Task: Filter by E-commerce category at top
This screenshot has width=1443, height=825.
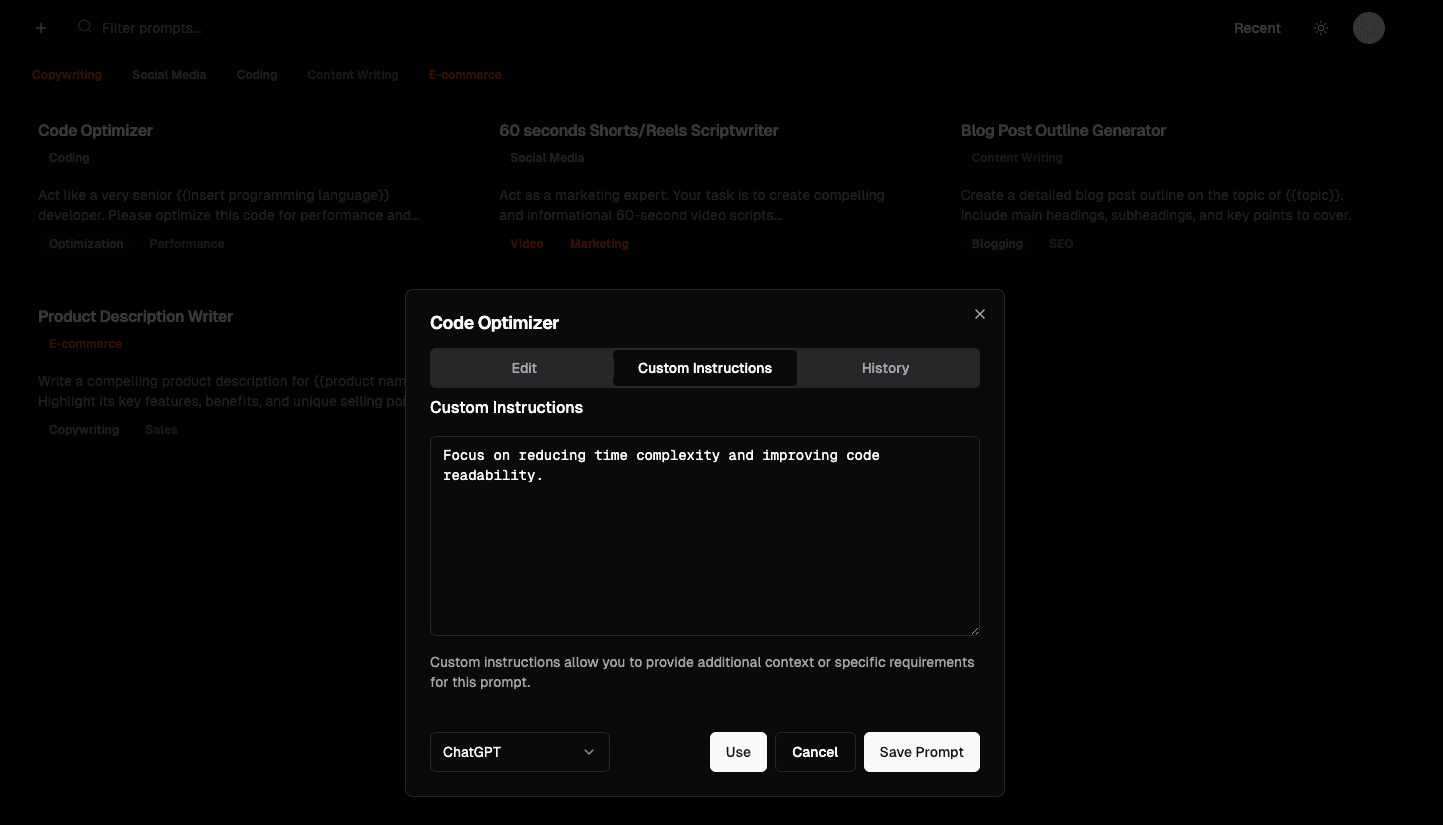Action: [x=465, y=75]
